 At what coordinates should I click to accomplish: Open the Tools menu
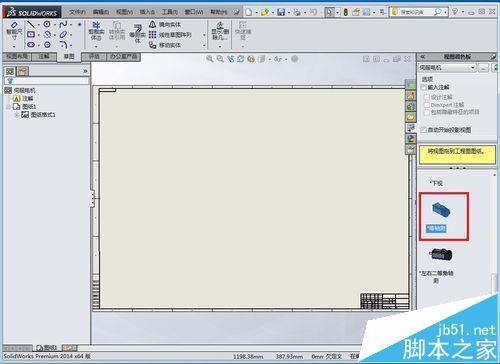169,12
